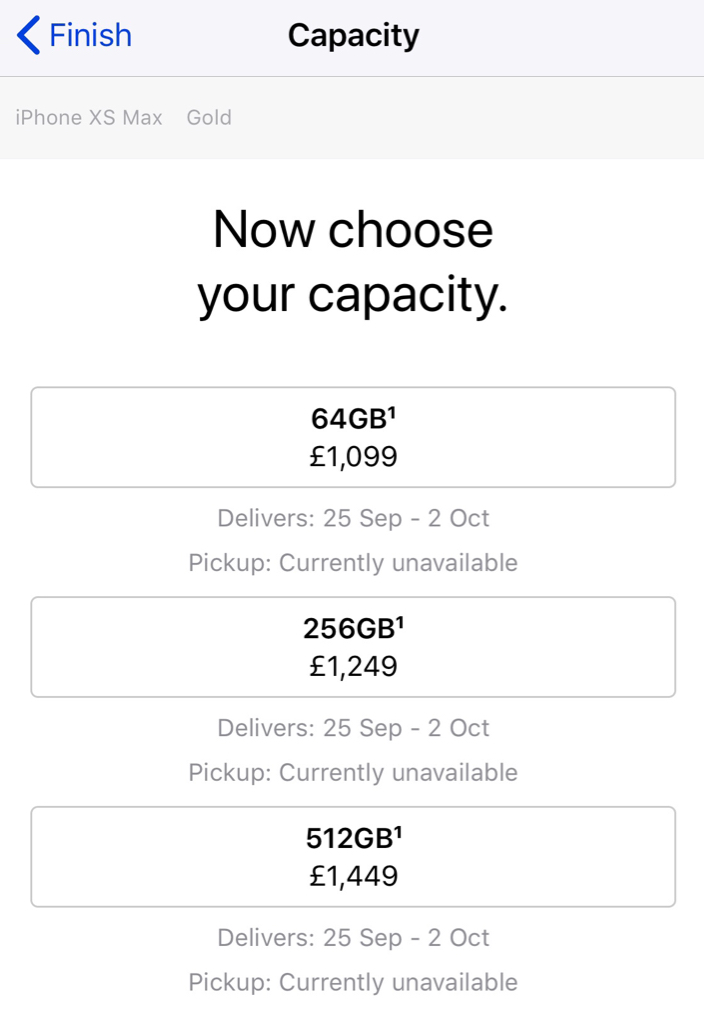
Task: Tap the £1,249 price label
Action: coord(353,666)
